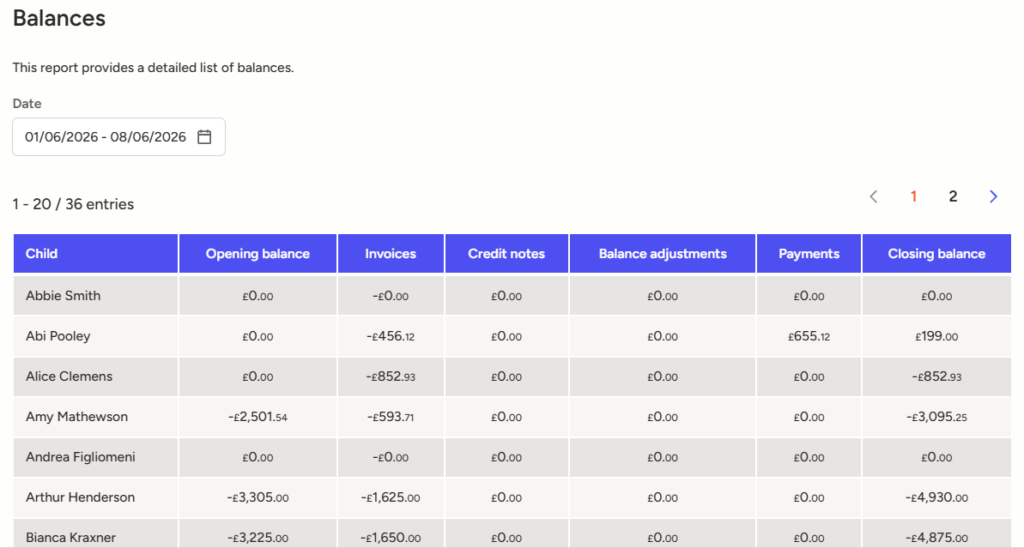The height and width of the screenshot is (548, 1024).
Task: Click the Child column header
Action: coord(95,253)
